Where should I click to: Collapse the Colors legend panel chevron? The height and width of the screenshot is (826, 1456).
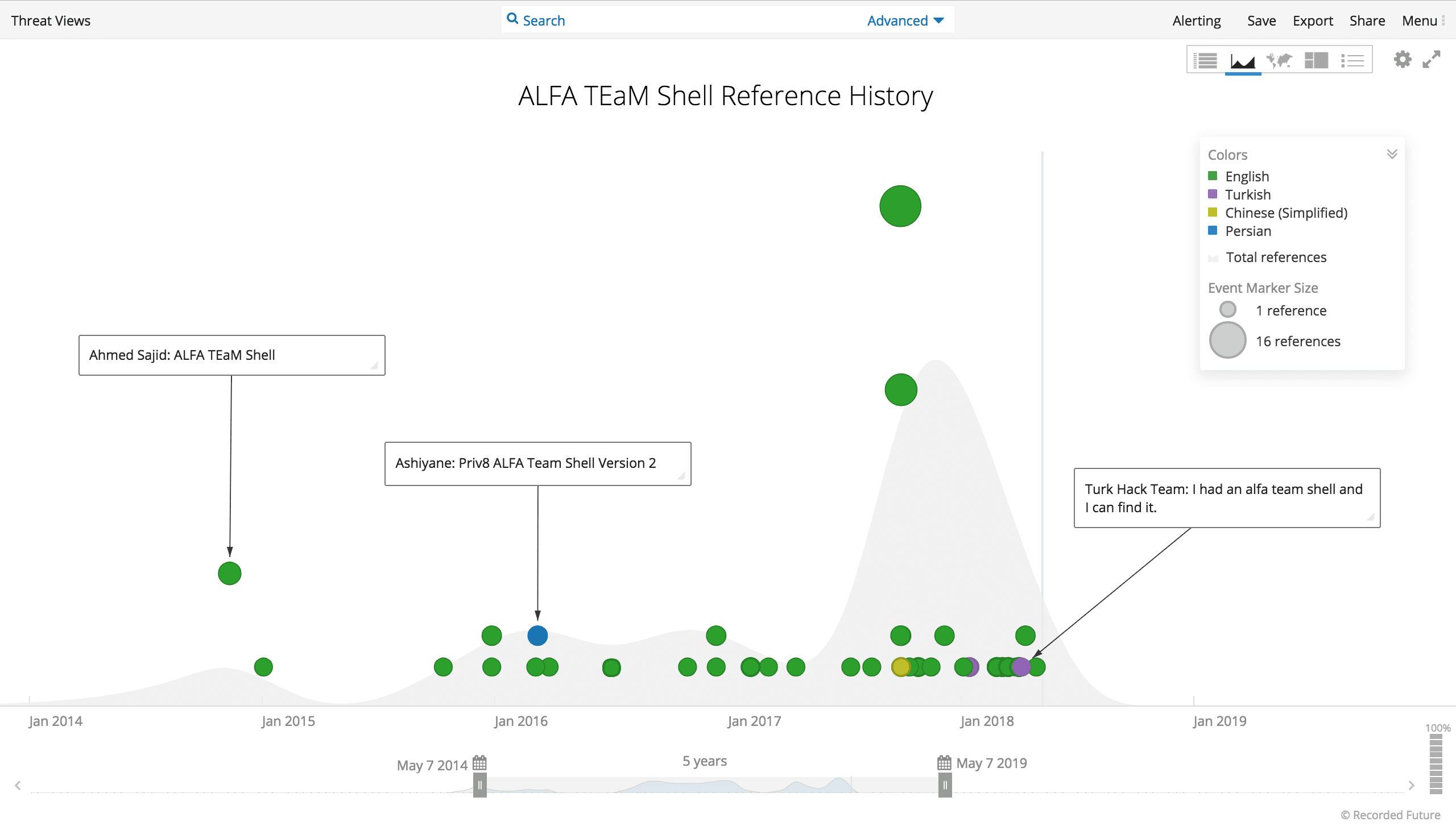[x=1392, y=154]
